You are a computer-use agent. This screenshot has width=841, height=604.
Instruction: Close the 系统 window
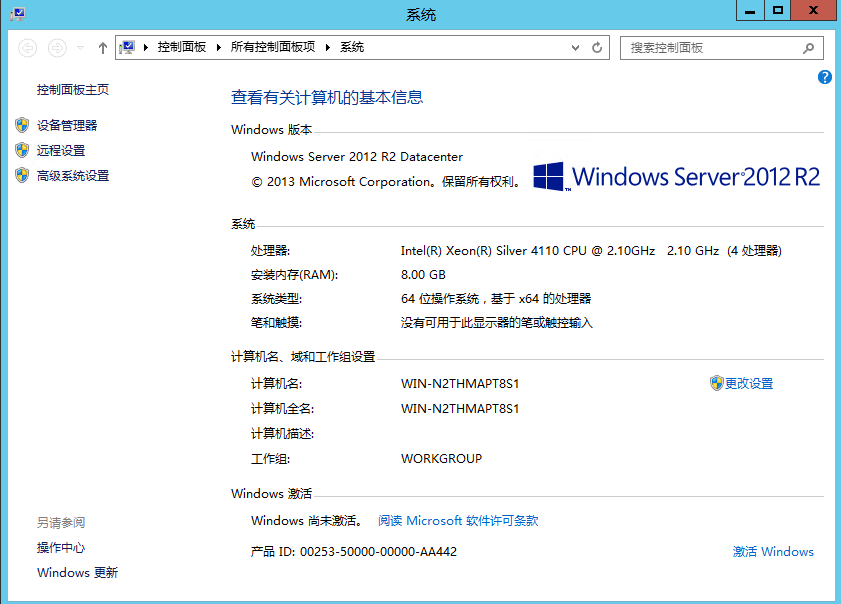pyautogui.click(x=813, y=11)
